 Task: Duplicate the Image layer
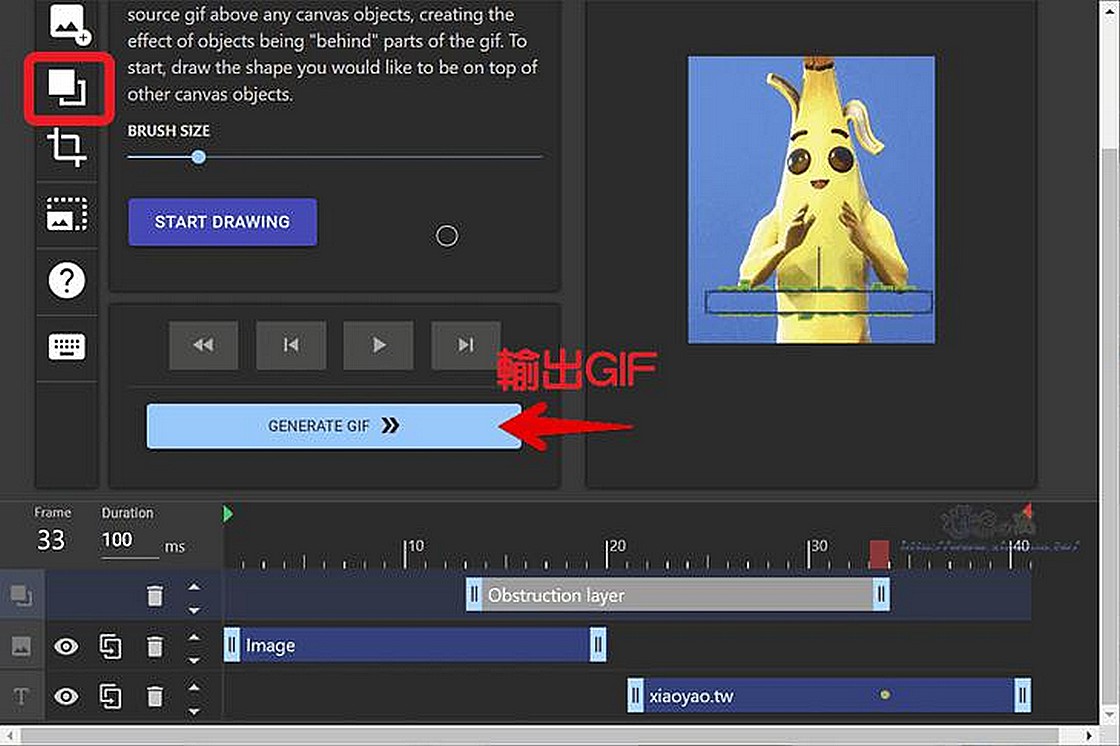tap(110, 647)
